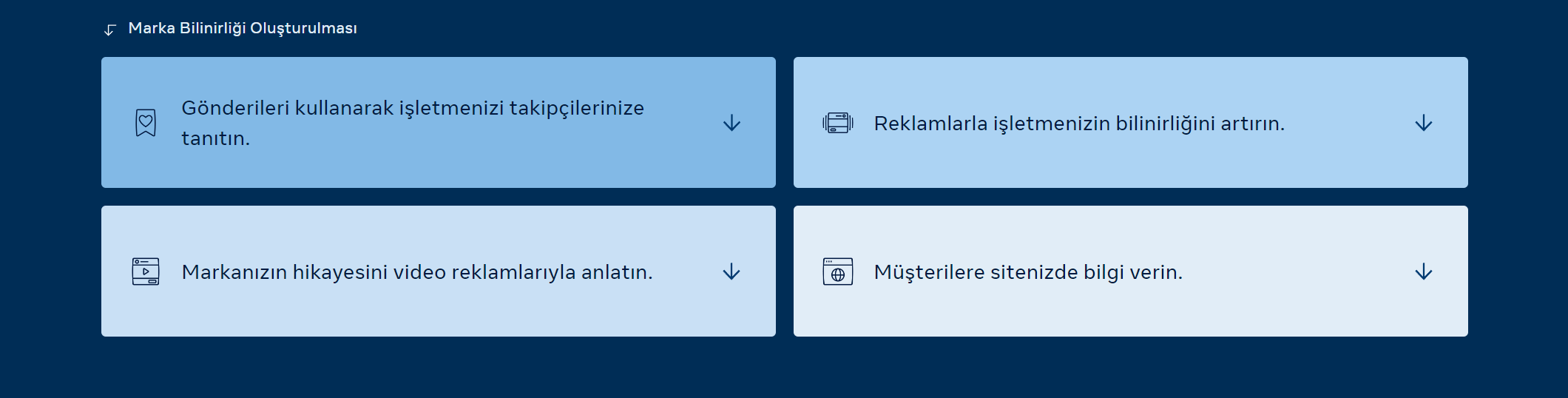Screen dimensions: 1568x398
Task: Select Markanızın hikayesini video reklamlarıyla anlatın text
Action: (x=417, y=272)
